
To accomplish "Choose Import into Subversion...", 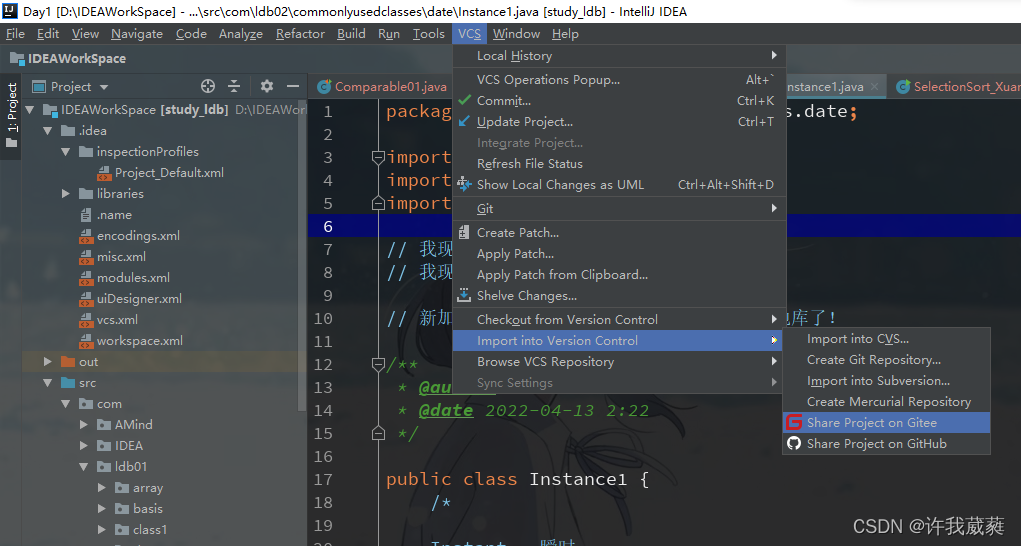I will [x=886, y=381].
